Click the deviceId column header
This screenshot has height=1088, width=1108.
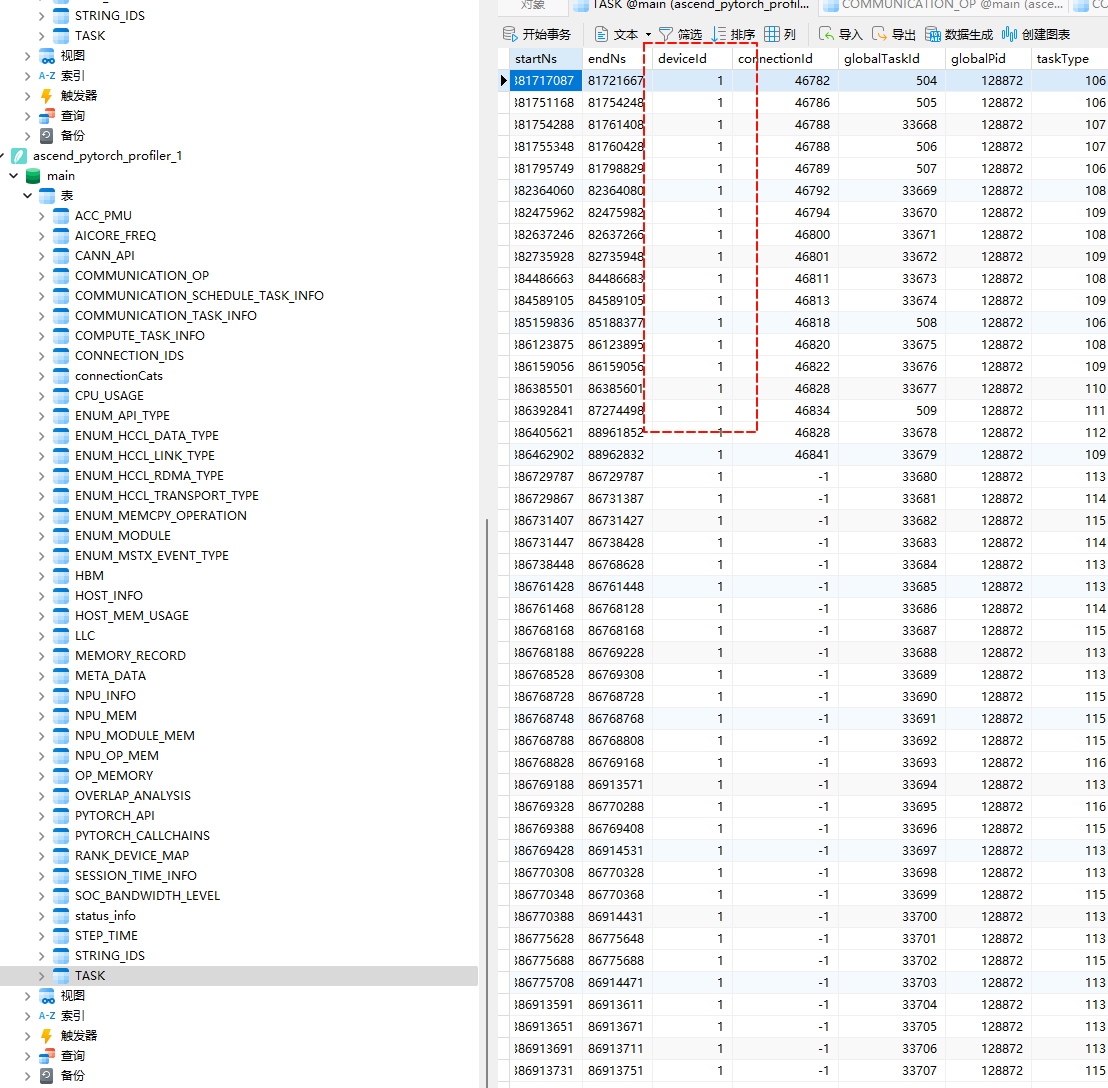691,59
